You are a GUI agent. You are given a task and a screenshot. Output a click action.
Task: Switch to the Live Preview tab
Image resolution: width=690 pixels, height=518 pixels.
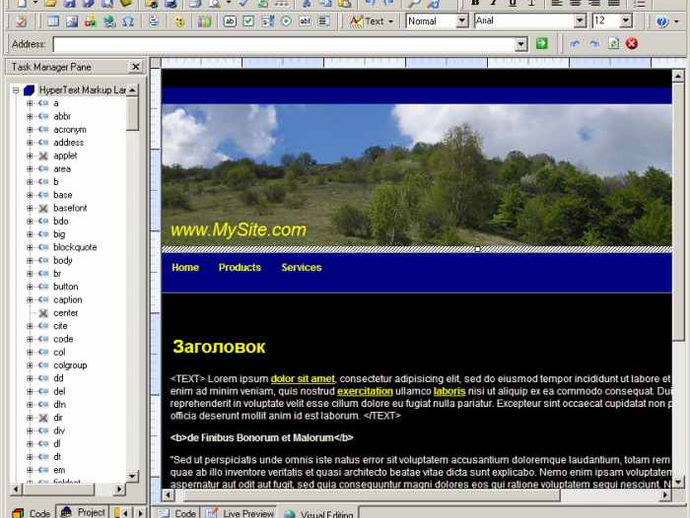pos(240,513)
